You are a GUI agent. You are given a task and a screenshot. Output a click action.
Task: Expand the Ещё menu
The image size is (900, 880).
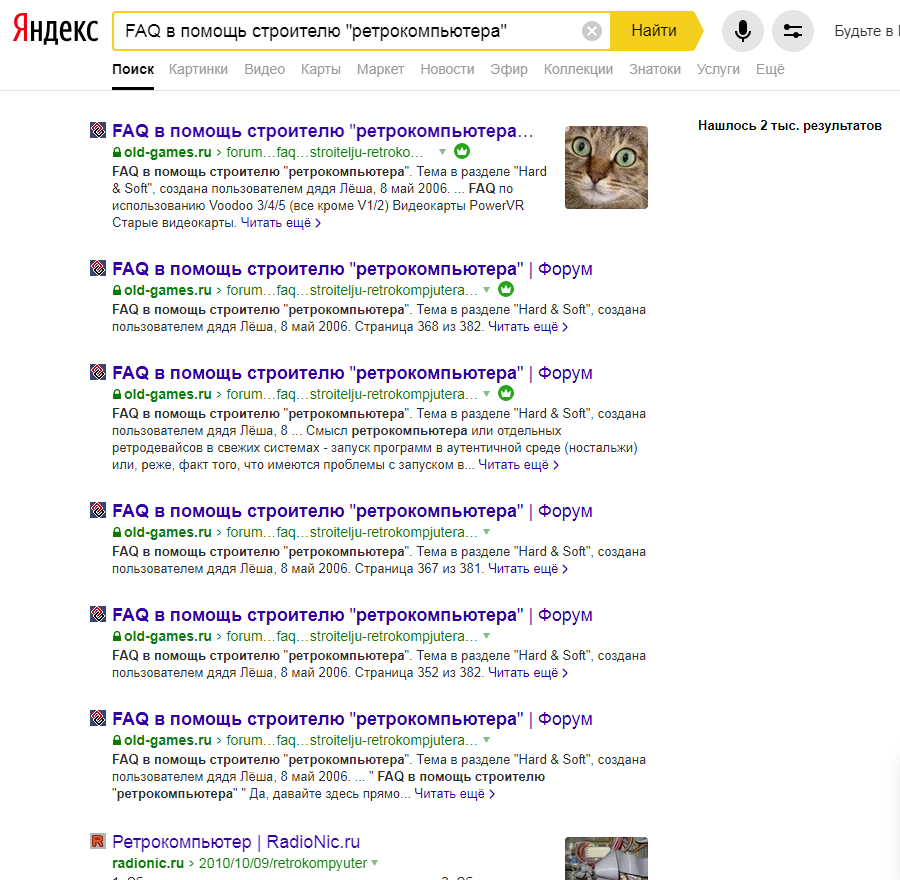770,69
